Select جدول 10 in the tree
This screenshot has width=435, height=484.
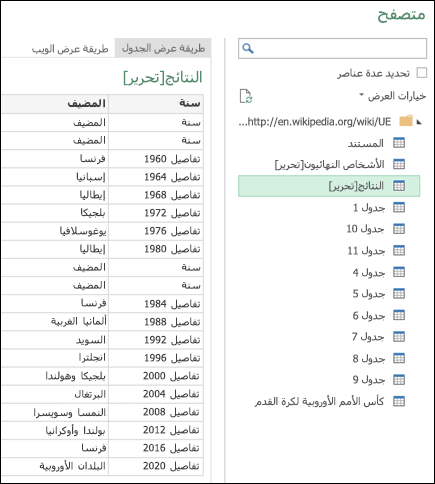(365, 229)
